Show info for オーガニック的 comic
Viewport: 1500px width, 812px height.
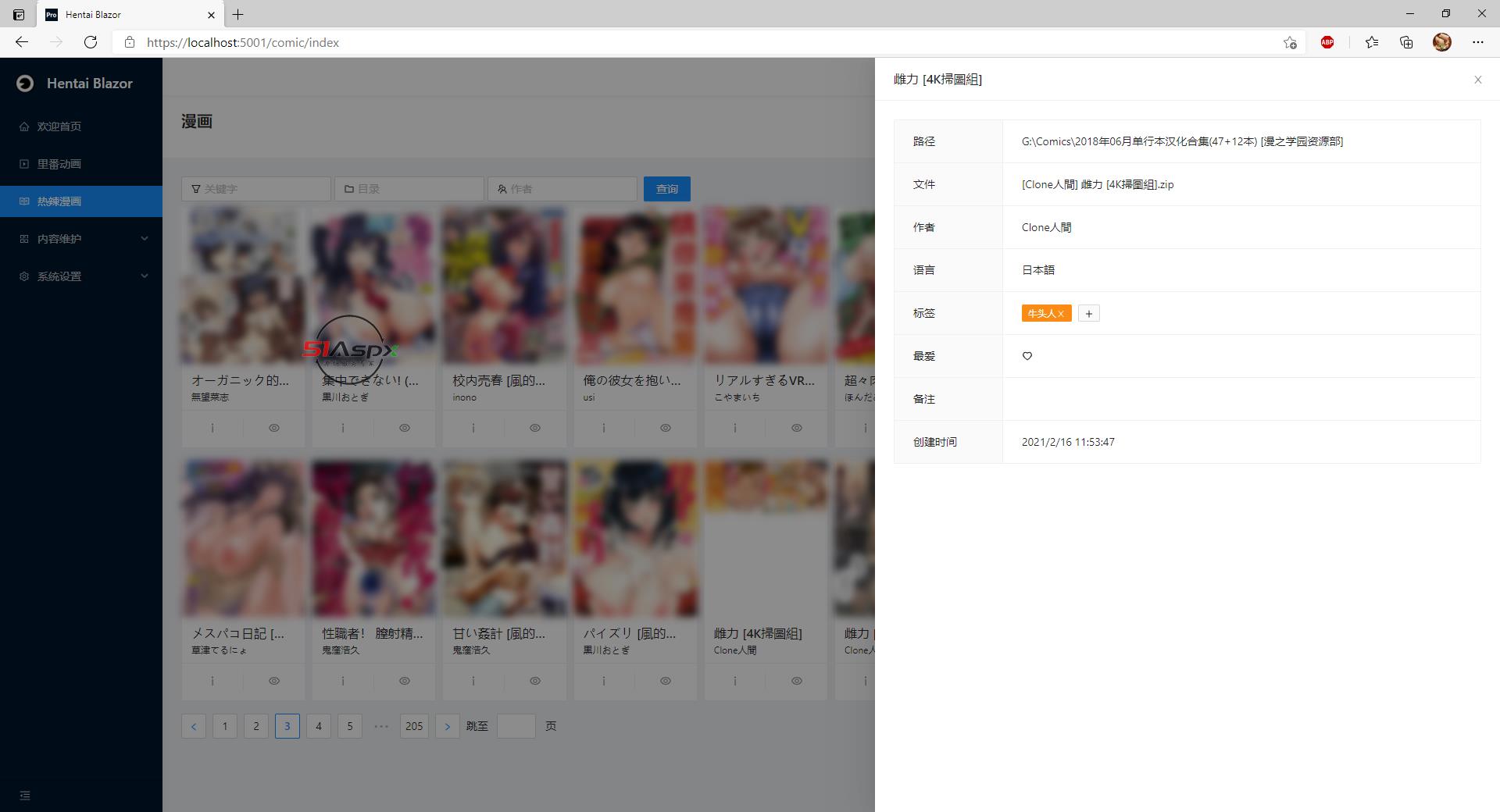[212, 428]
